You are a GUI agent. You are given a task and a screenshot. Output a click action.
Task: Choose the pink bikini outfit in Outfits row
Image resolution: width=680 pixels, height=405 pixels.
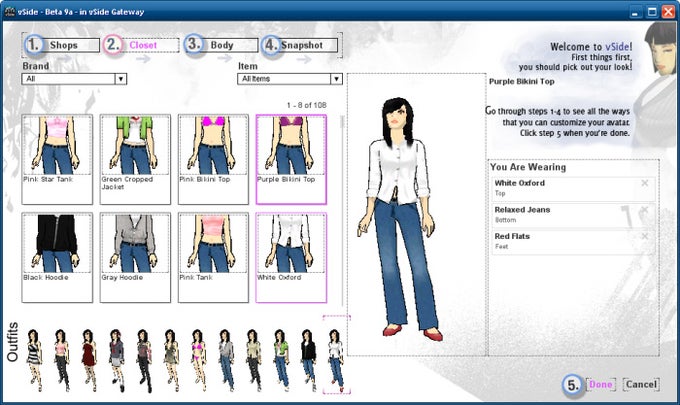tap(198, 360)
